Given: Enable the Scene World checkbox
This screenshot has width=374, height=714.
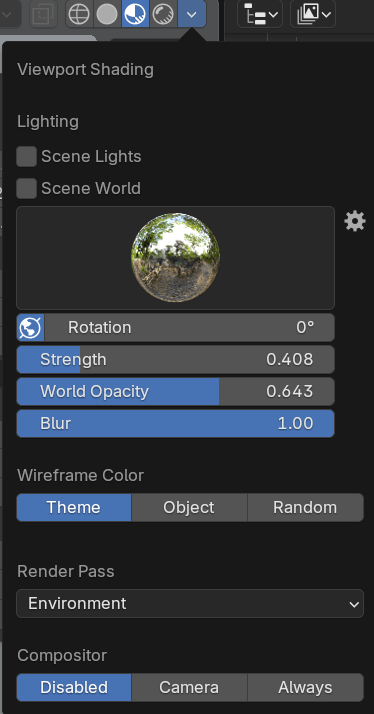Looking at the screenshot, I should point(26,189).
